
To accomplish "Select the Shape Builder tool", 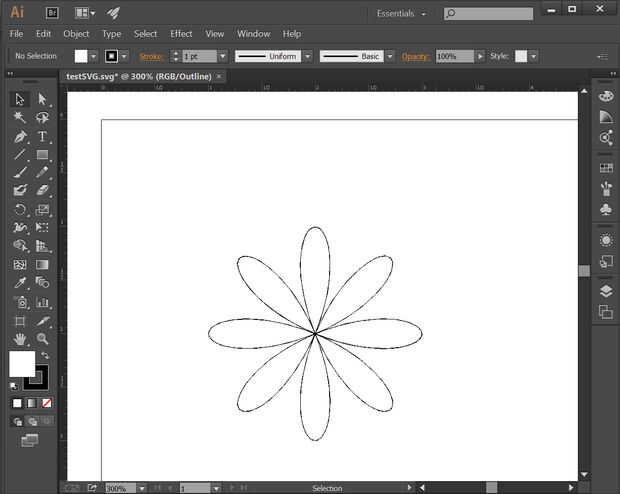I will point(19,246).
